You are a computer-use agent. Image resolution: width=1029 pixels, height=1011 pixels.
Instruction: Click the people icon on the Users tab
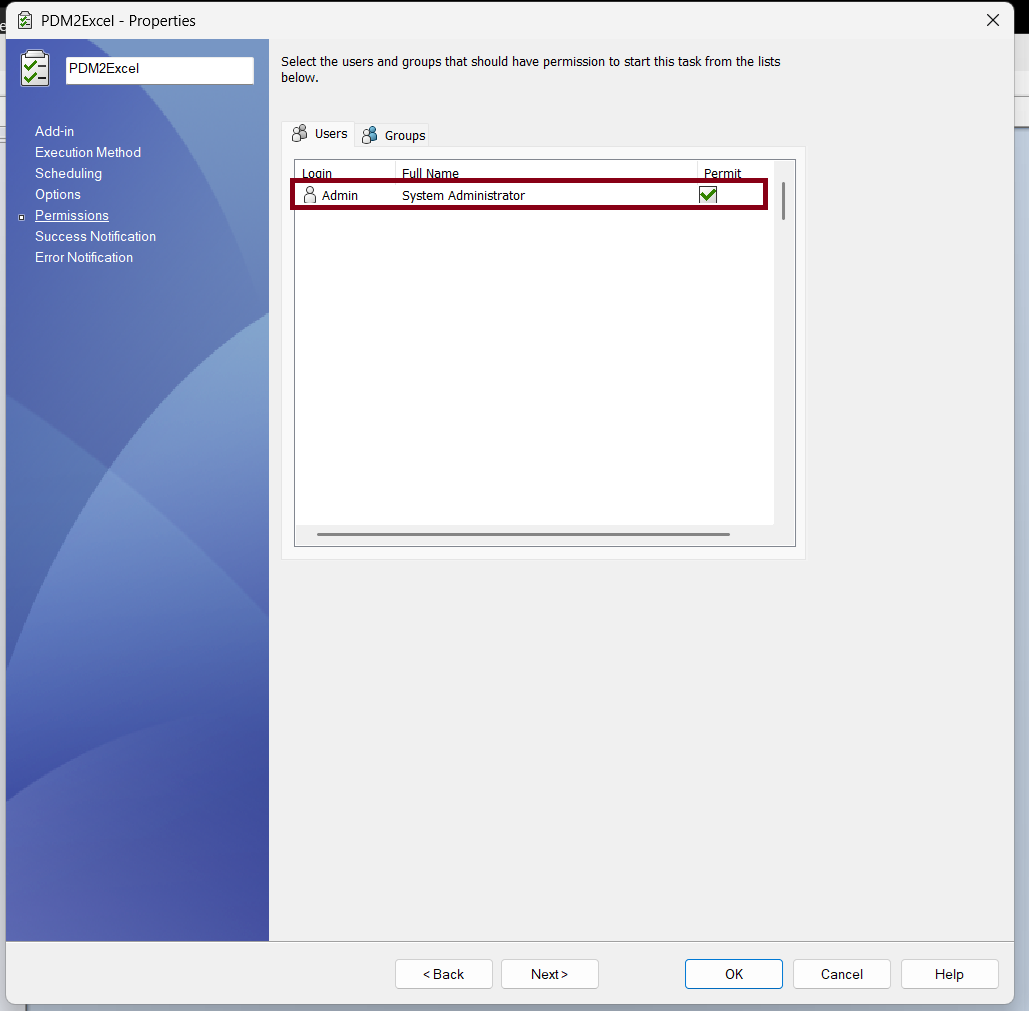(299, 133)
